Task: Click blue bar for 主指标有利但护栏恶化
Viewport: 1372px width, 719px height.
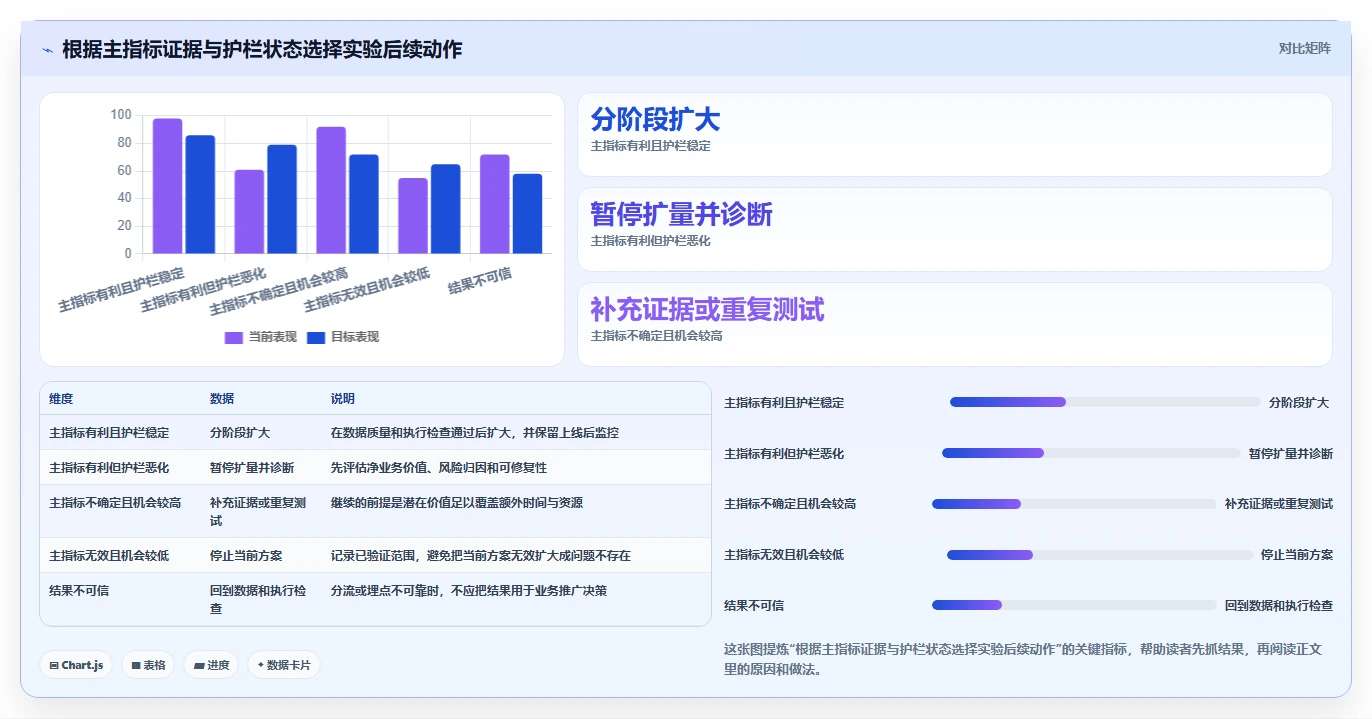Action: pos(282,199)
